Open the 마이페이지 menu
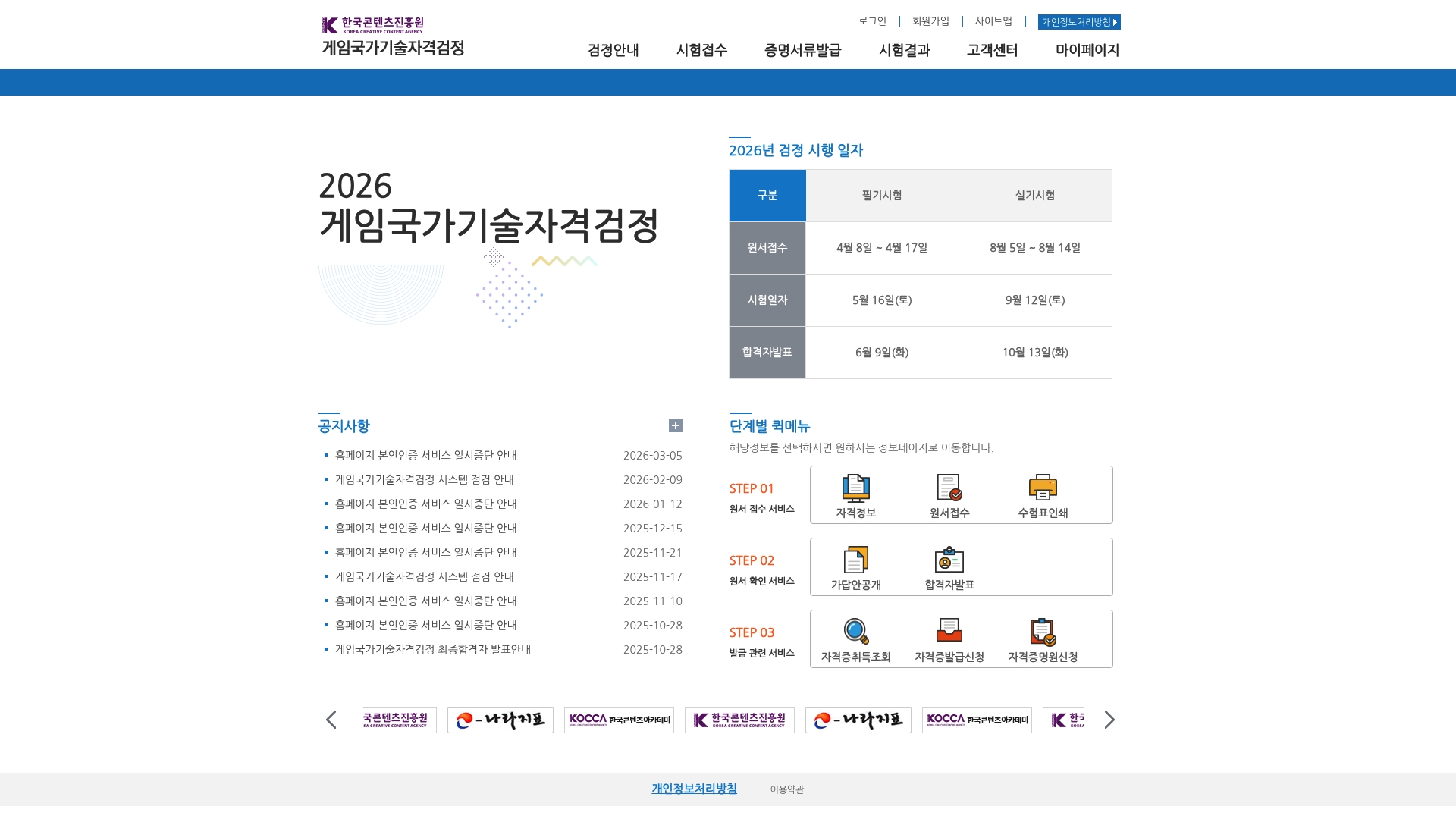The width and height of the screenshot is (1456, 819). [1087, 50]
